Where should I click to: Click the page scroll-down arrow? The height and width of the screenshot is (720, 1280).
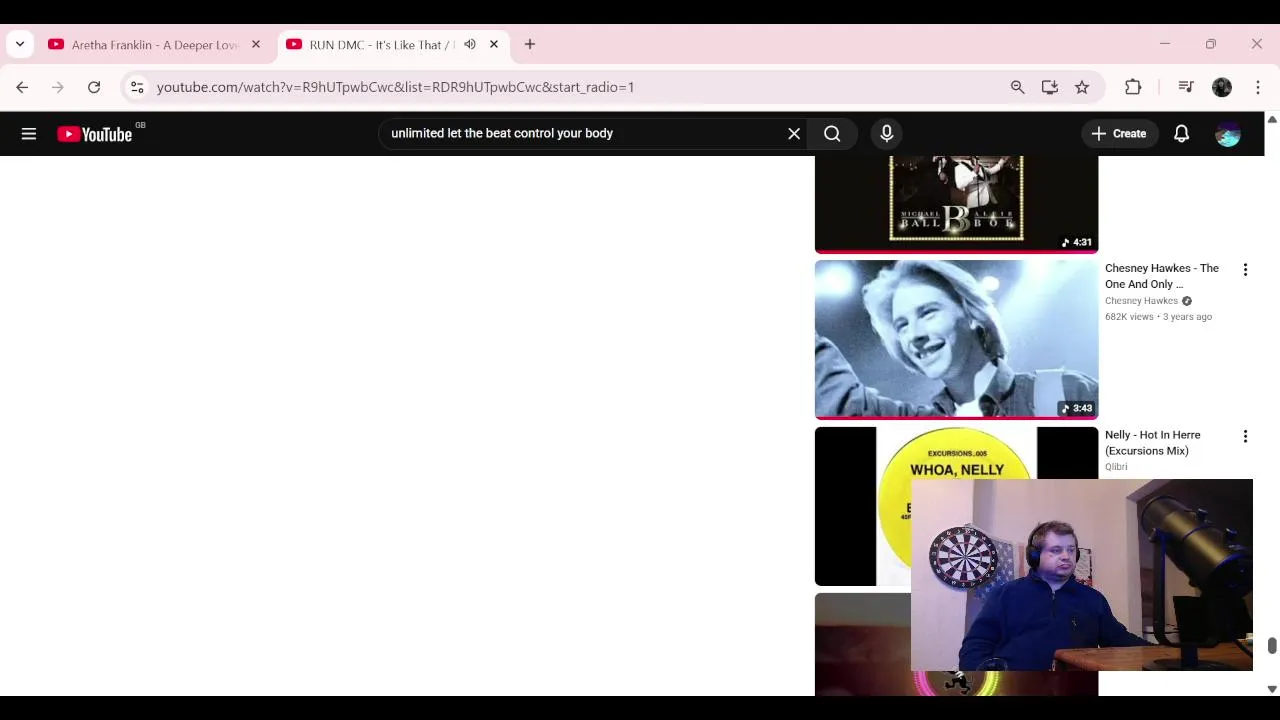[1272, 689]
